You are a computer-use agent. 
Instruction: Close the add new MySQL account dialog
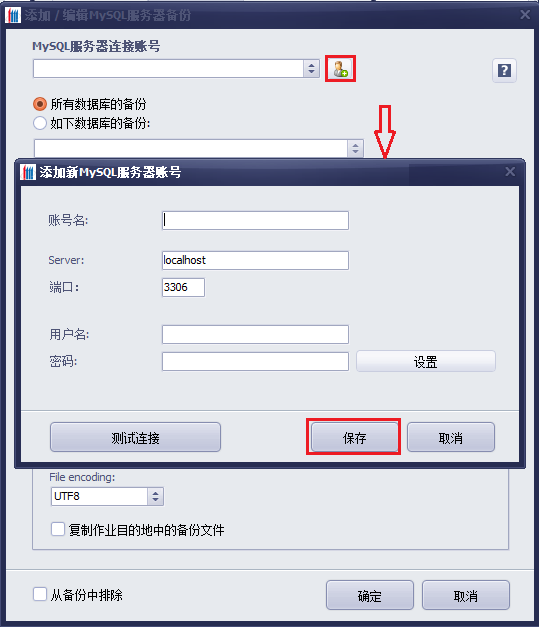(x=510, y=172)
